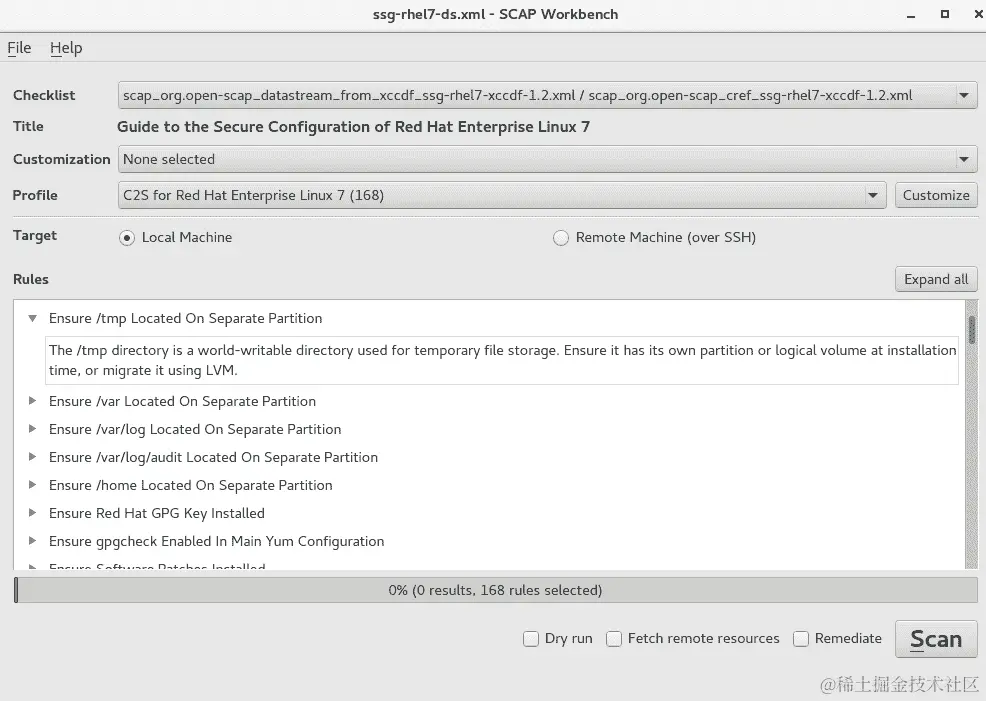Select rule text Ensure gpgcheck Enabled In Main Yum Configuration
This screenshot has width=986, height=701.
click(x=216, y=541)
